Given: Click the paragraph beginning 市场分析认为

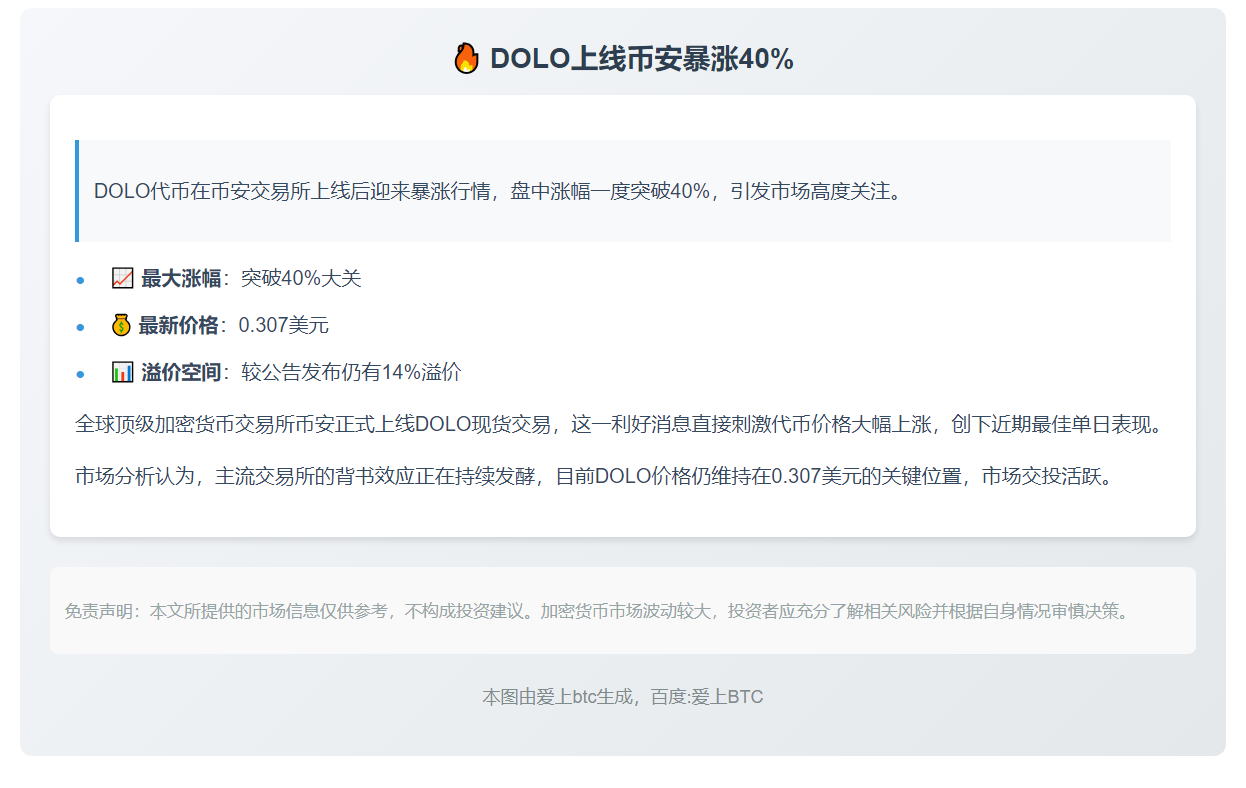Looking at the screenshot, I should tap(594, 475).
